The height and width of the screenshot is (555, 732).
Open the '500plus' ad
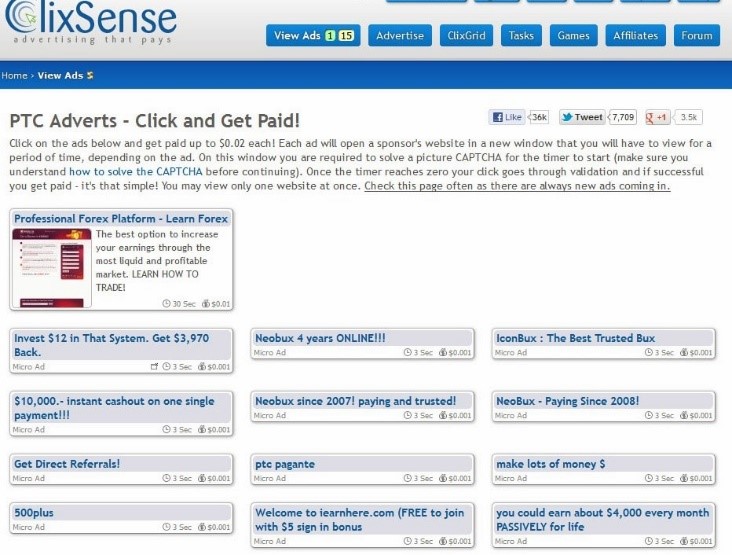click(x=34, y=513)
